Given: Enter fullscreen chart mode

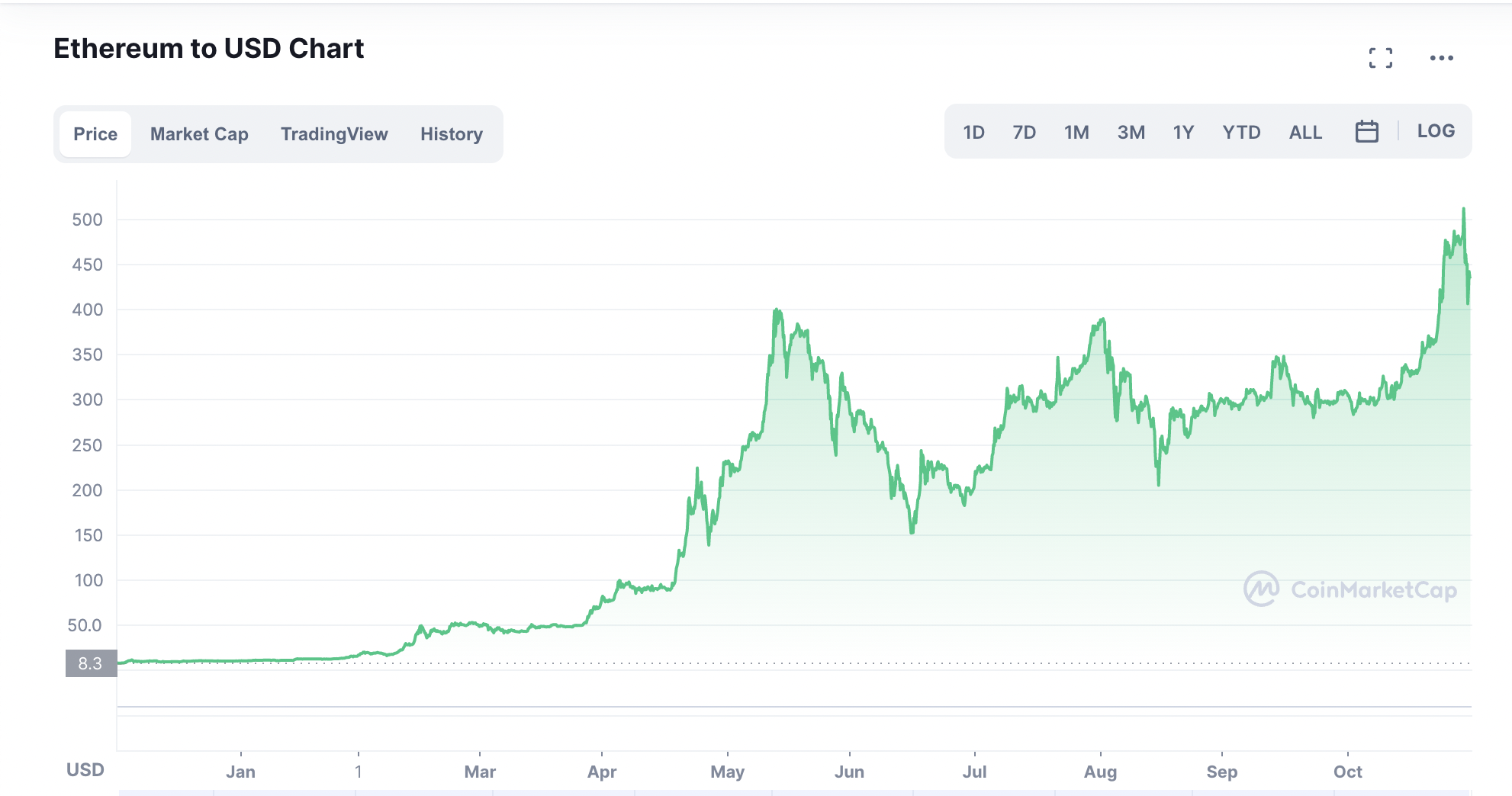Looking at the screenshot, I should click(x=1380, y=58).
